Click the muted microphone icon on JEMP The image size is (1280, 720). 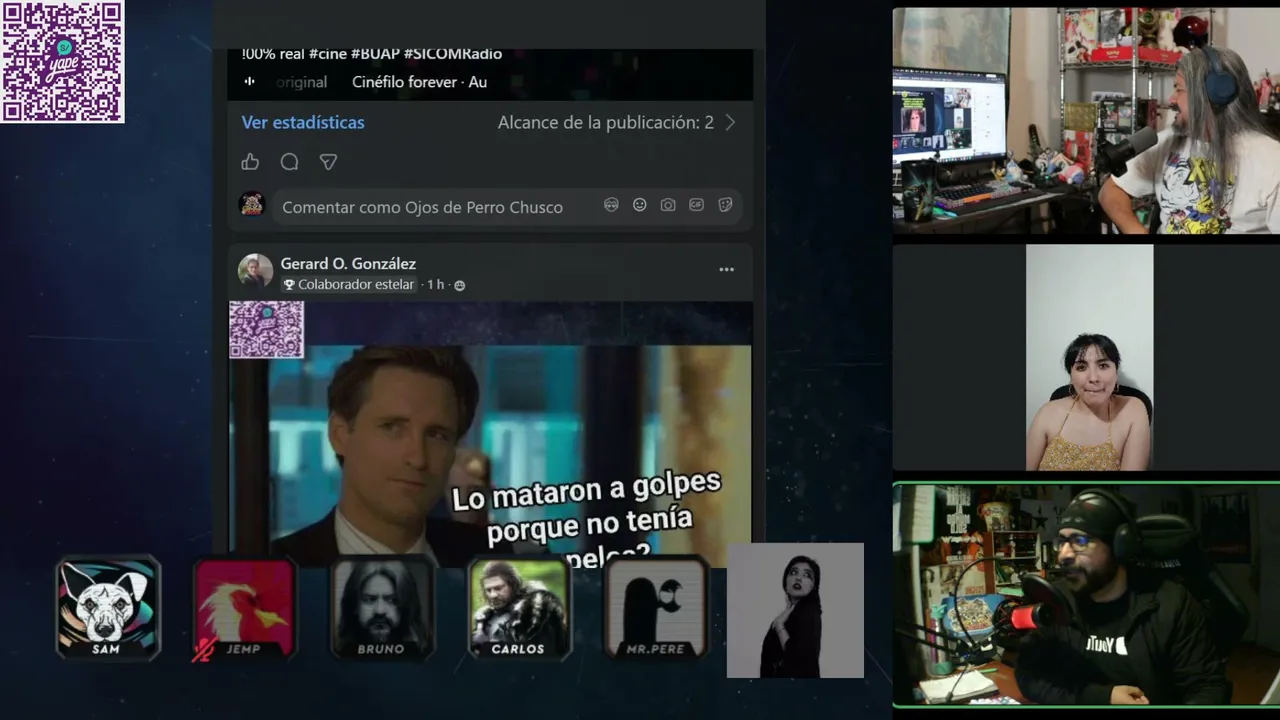204,651
